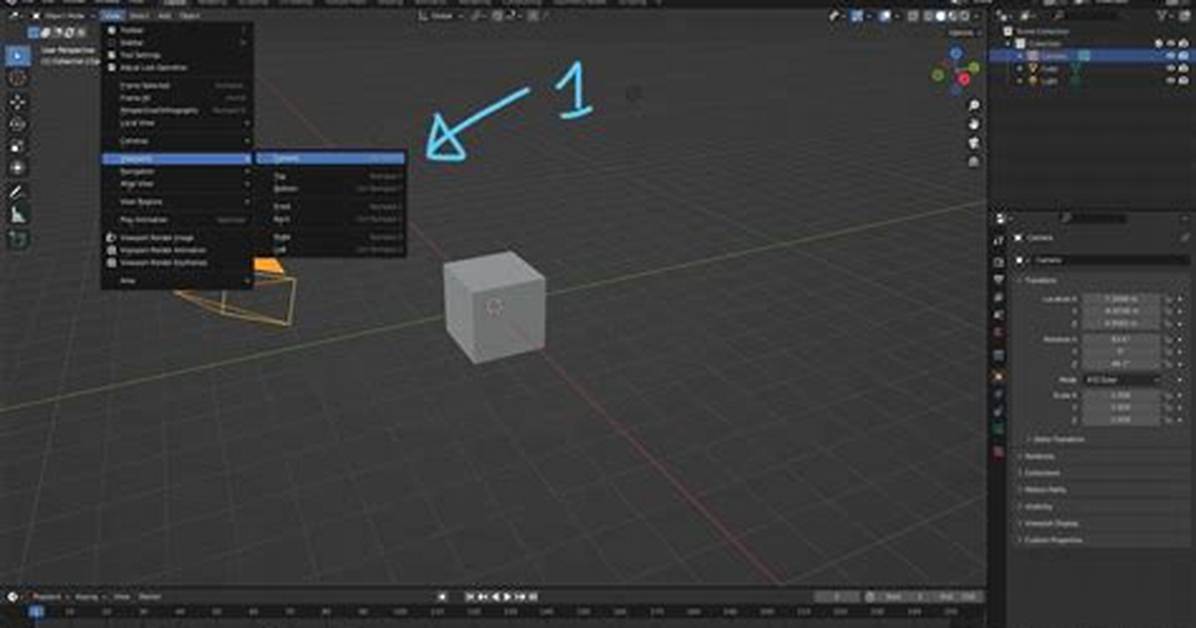
Task: Select the Add Cube tool
Action: point(18,240)
